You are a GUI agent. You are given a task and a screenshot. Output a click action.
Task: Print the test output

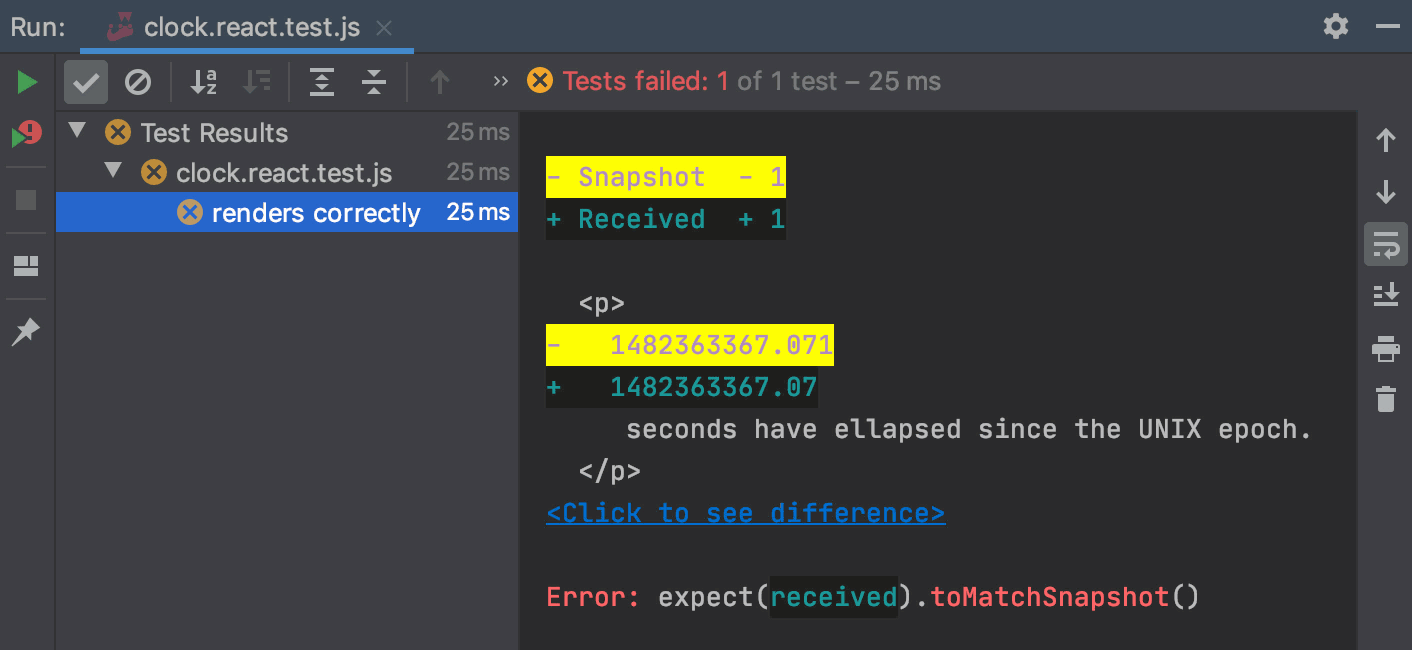coord(1386,349)
